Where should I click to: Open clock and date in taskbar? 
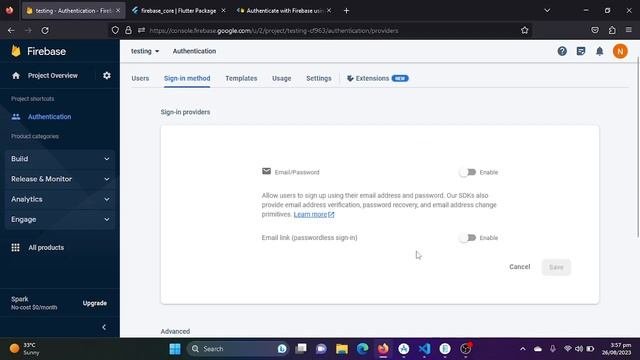[616, 349]
